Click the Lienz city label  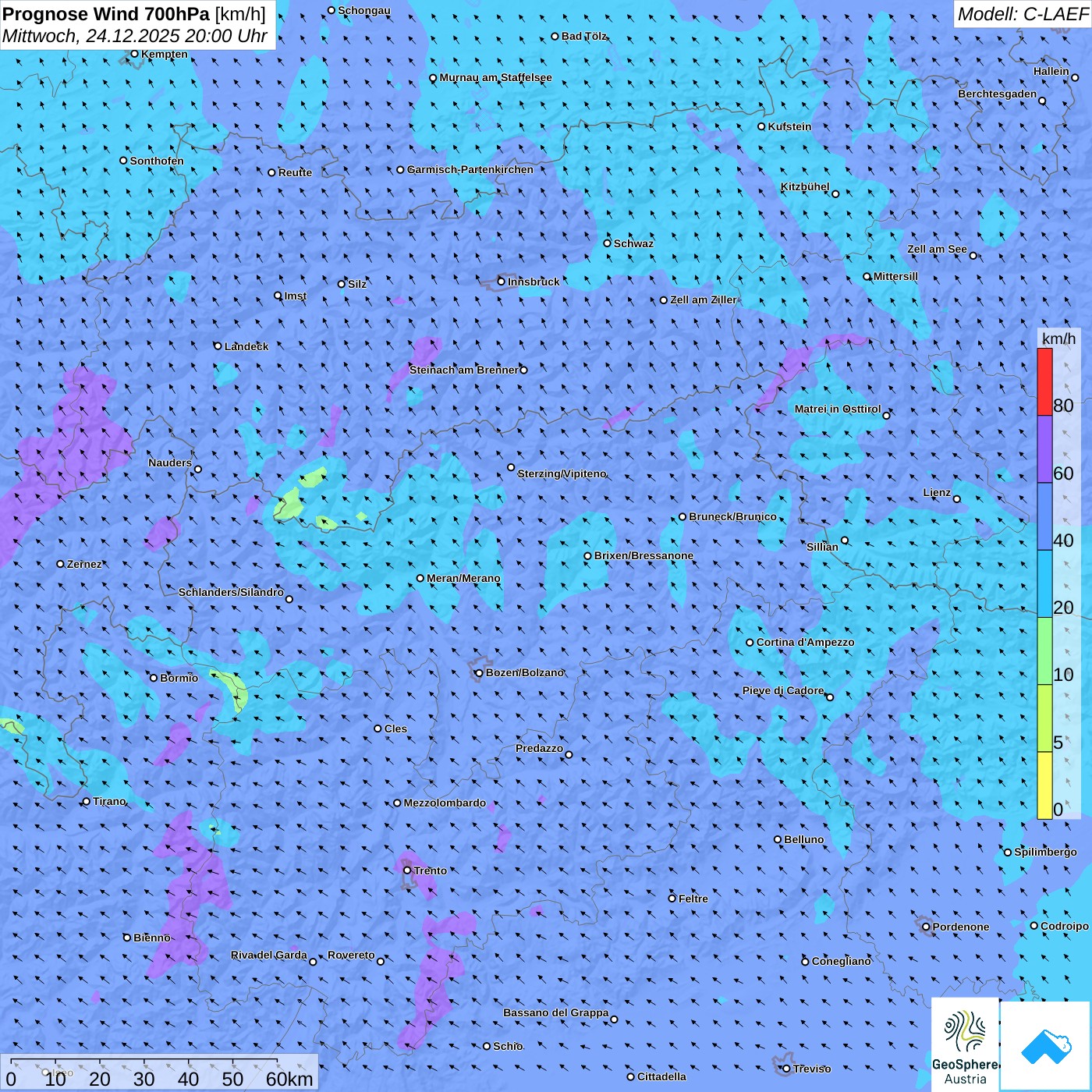tap(937, 492)
